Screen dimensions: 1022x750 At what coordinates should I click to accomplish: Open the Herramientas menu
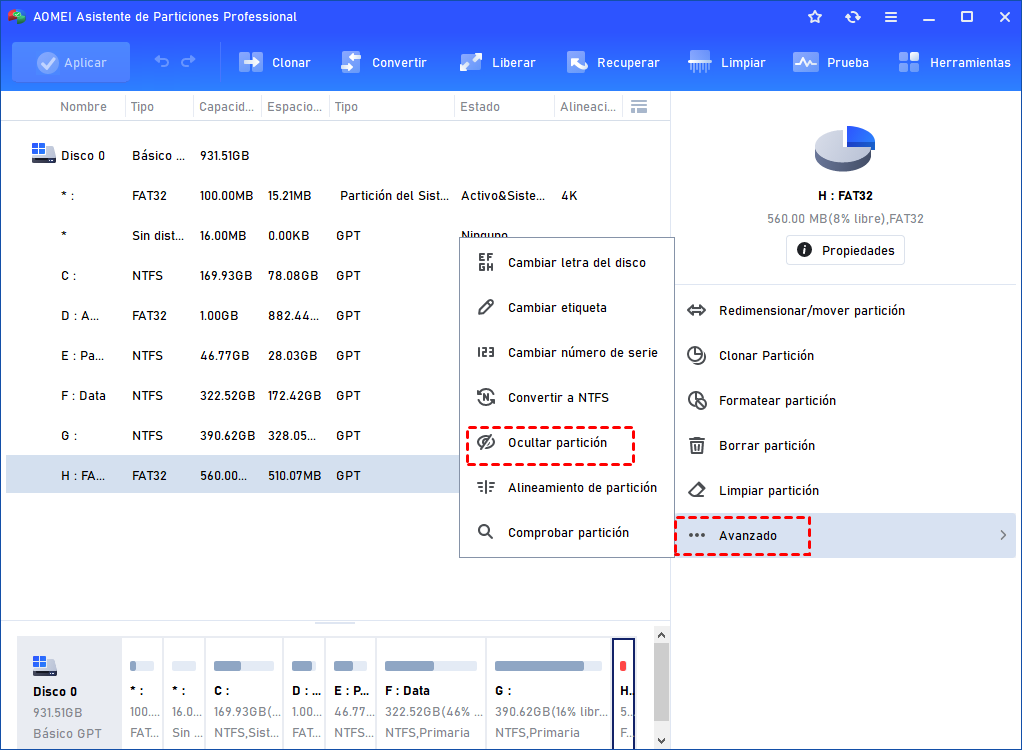pos(954,63)
